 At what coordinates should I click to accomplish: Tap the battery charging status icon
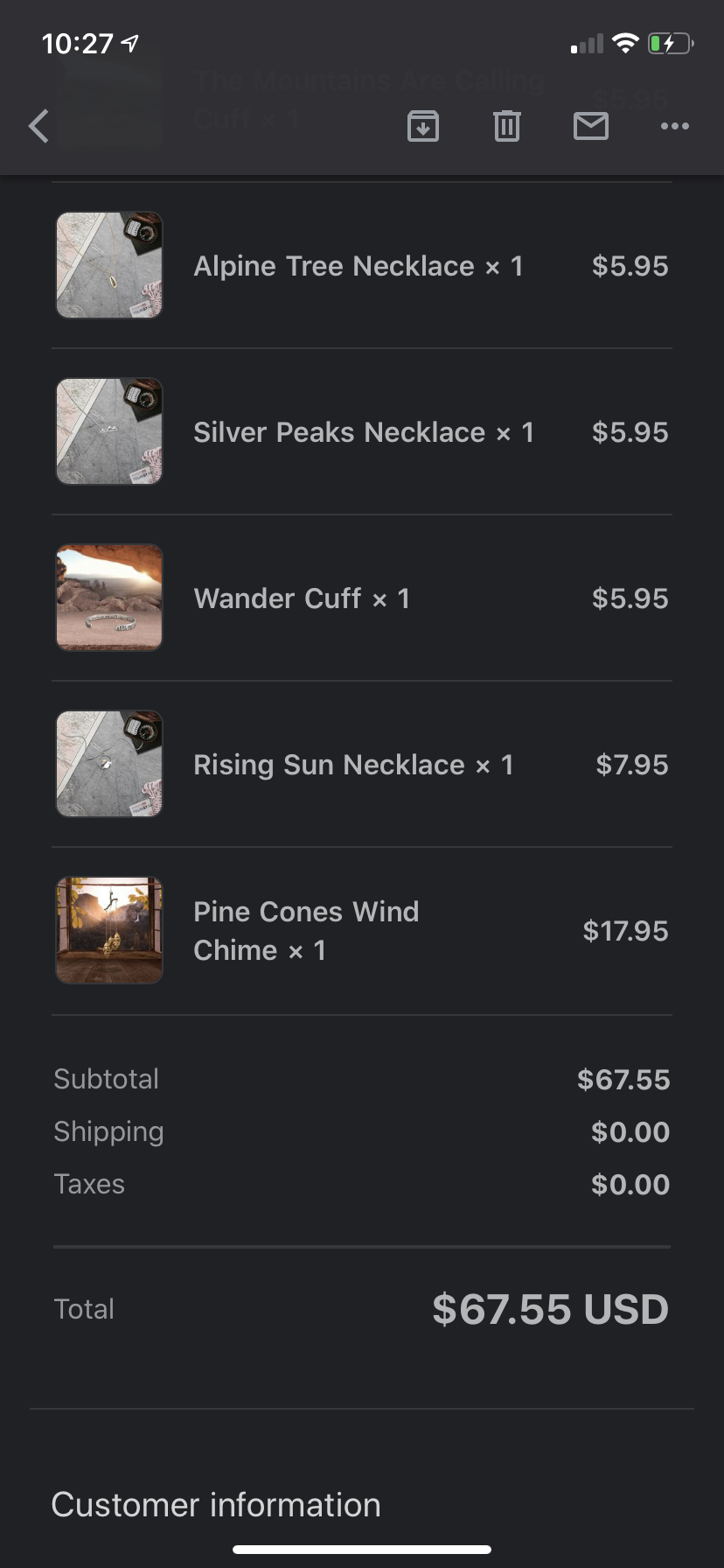click(x=670, y=43)
